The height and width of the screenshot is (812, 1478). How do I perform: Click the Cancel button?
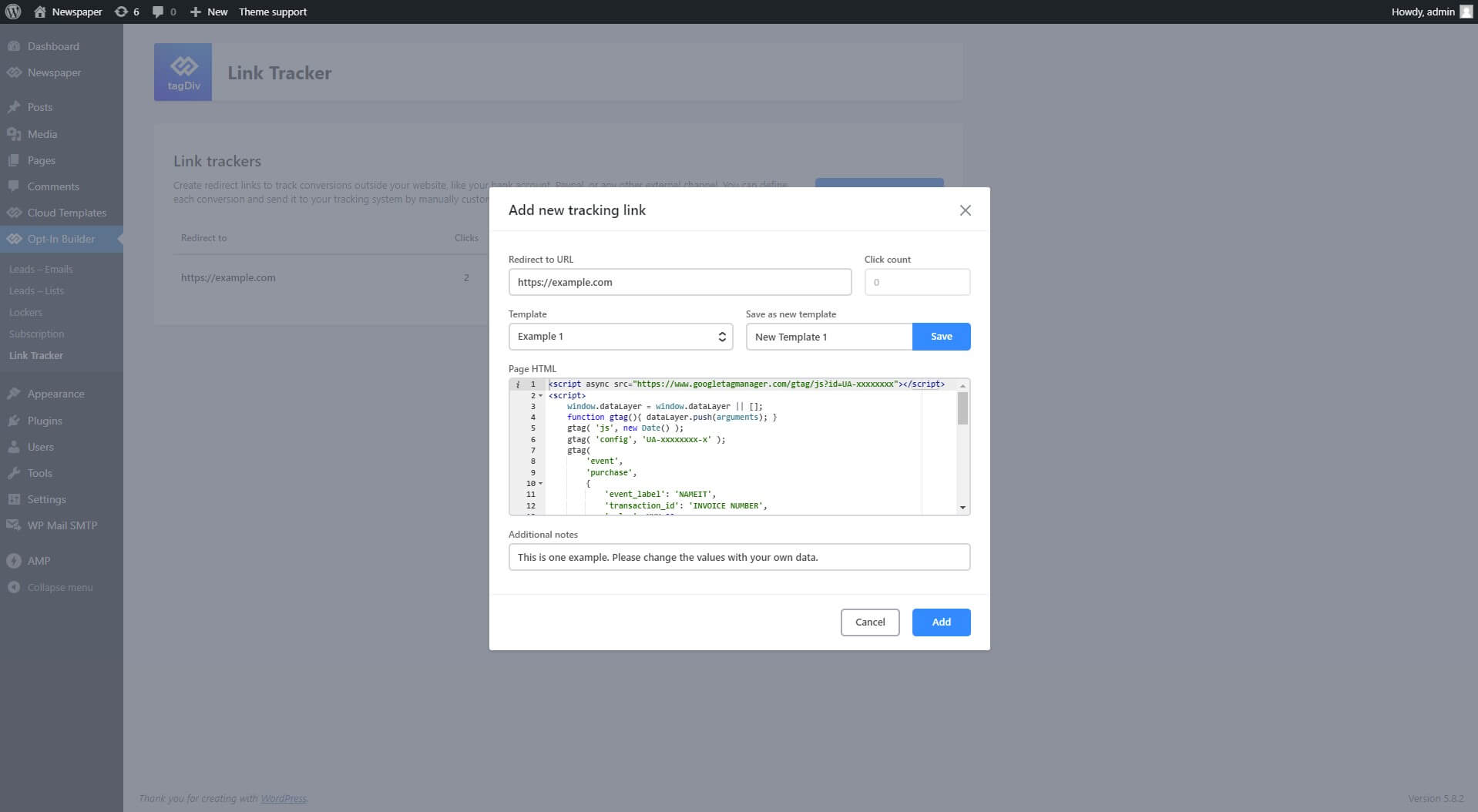[x=870, y=622]
